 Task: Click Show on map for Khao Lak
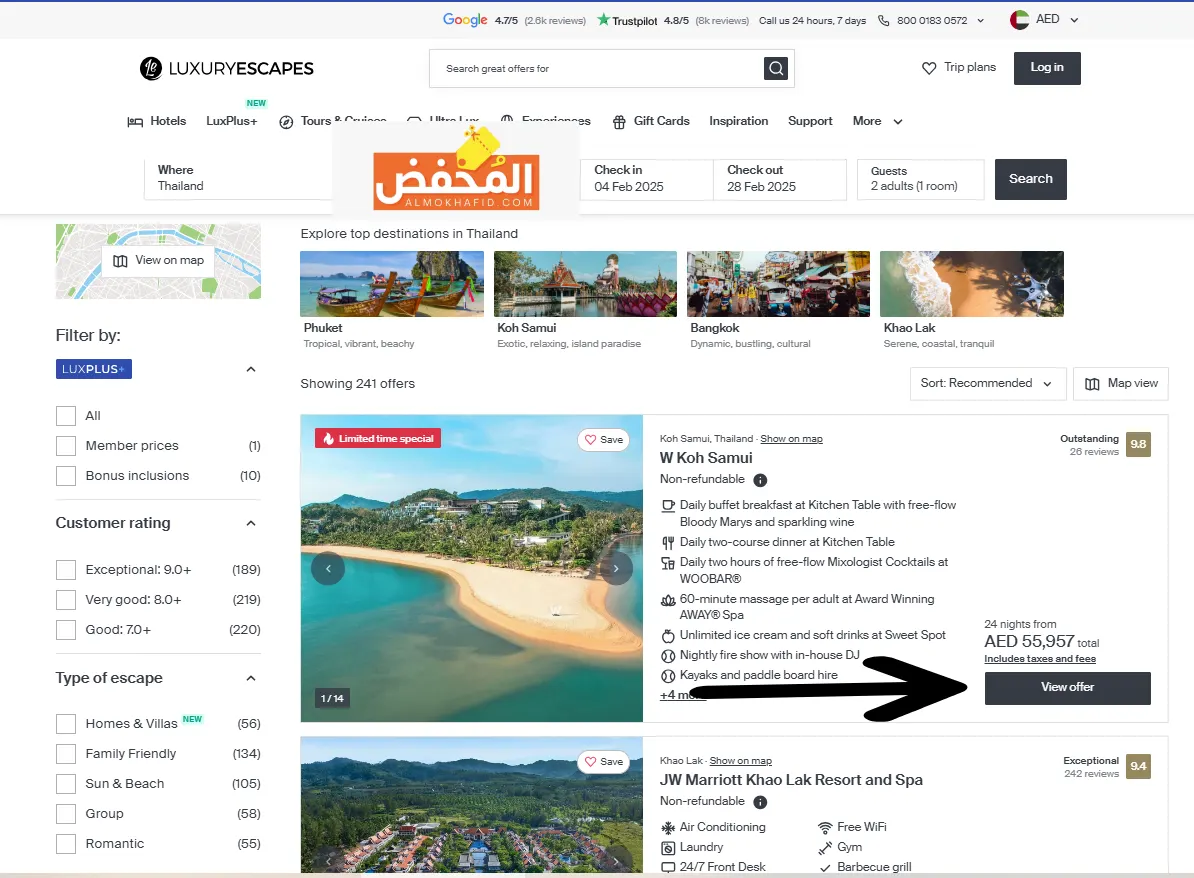740,761
